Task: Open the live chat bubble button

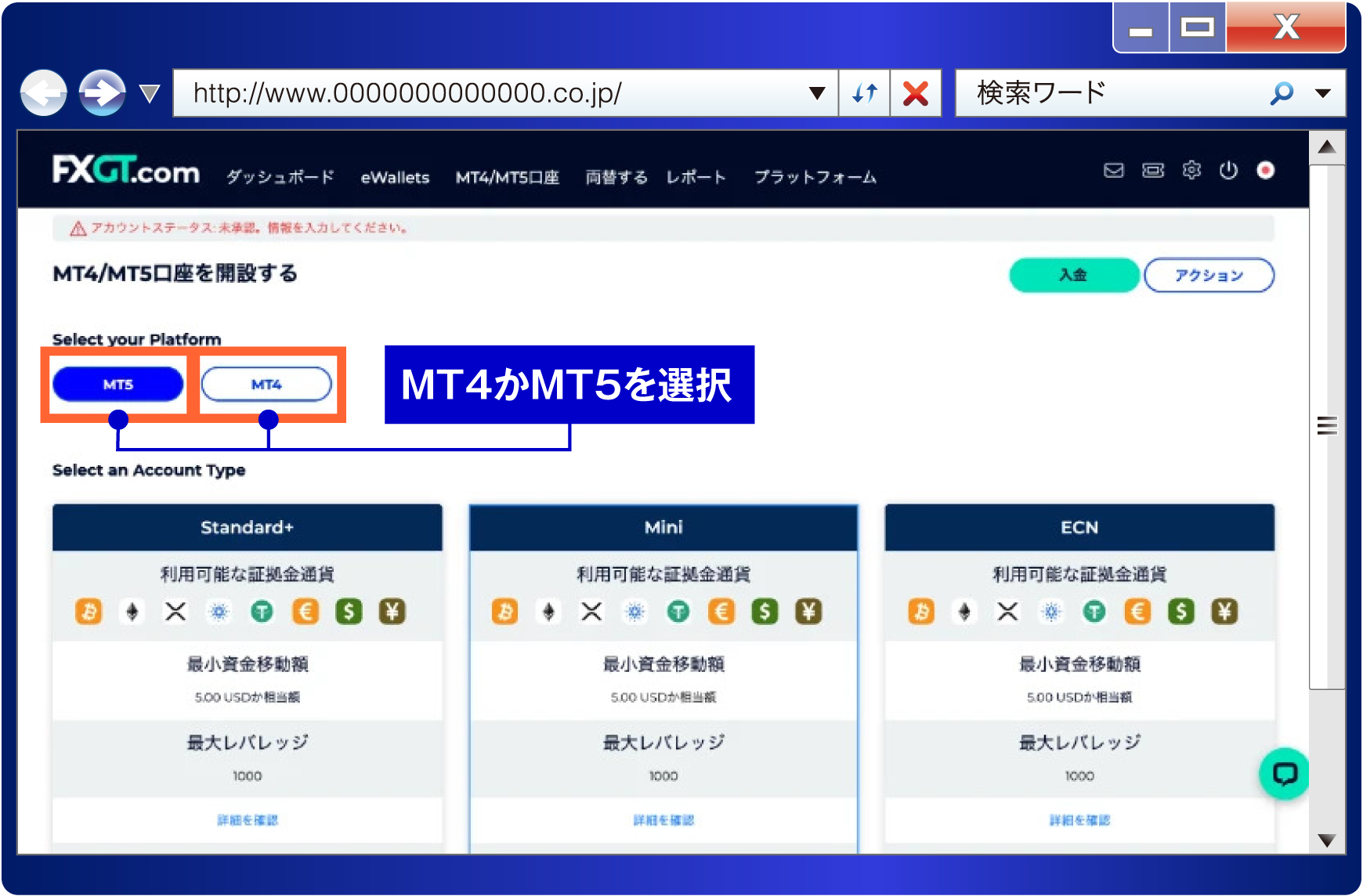Action: click(1285, 774)
